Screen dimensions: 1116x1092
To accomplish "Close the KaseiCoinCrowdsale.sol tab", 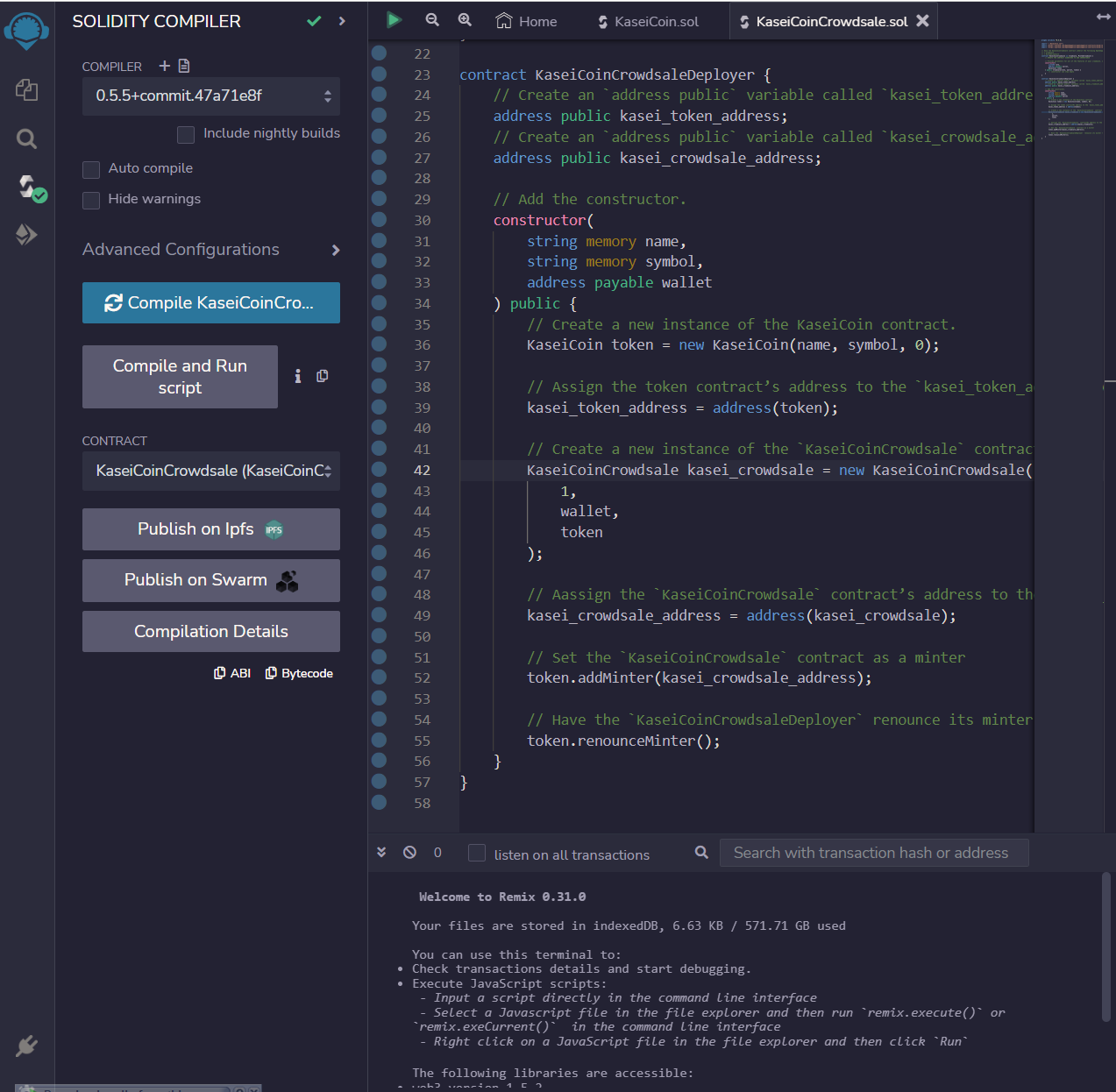I will click(x=922, y=20).
